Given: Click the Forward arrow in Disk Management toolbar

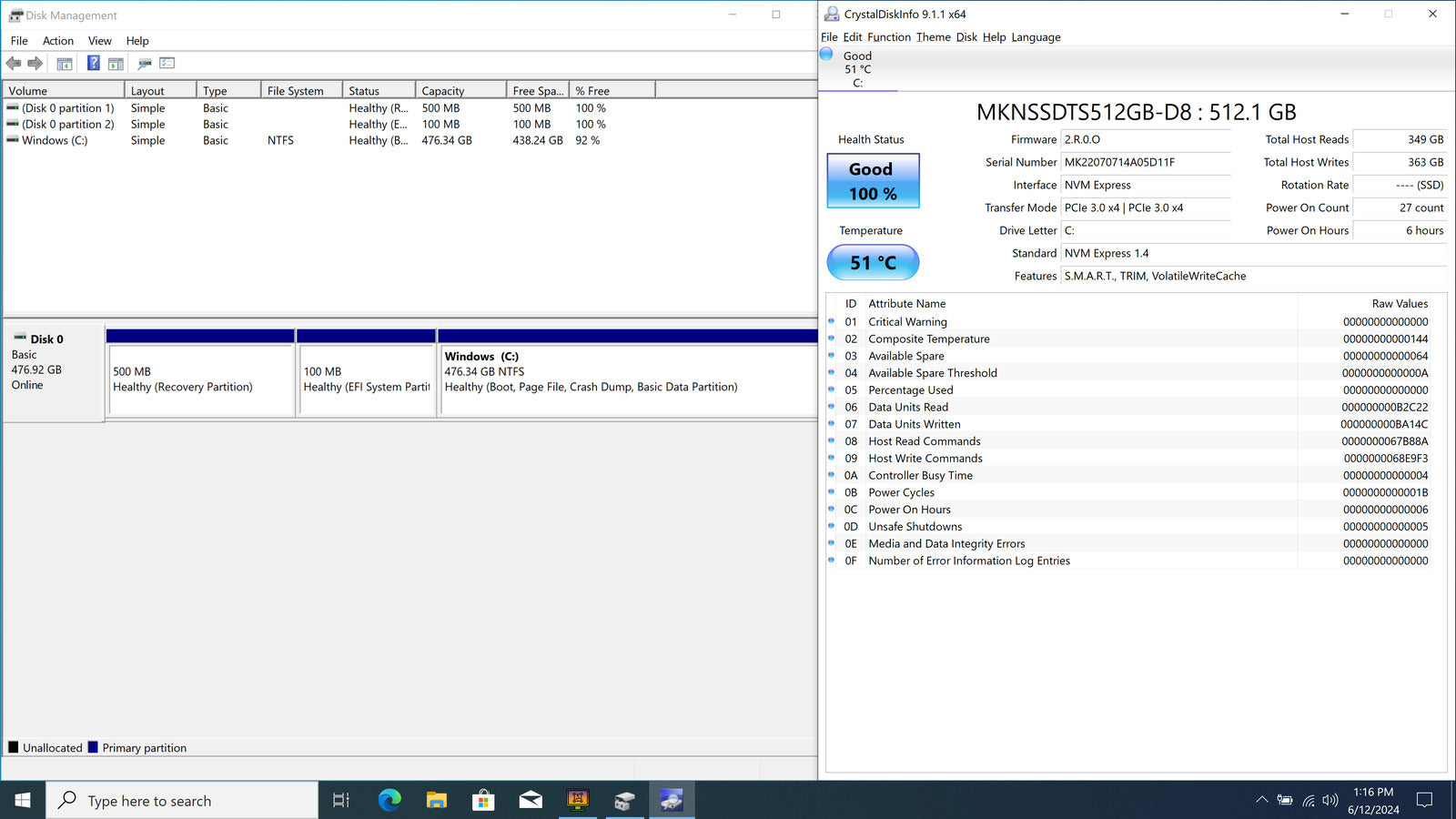Looking at the screenshot, I should point(35,64).
